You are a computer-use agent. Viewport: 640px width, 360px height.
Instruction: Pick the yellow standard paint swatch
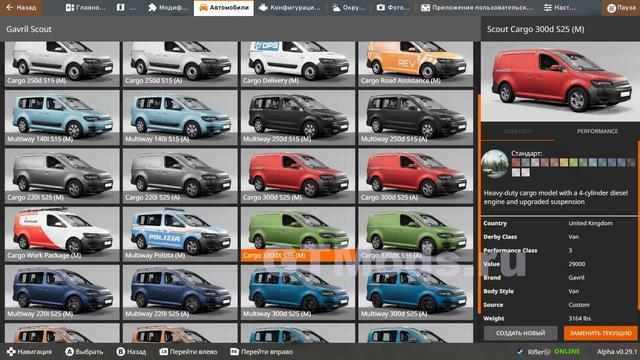tap(564, 162)
